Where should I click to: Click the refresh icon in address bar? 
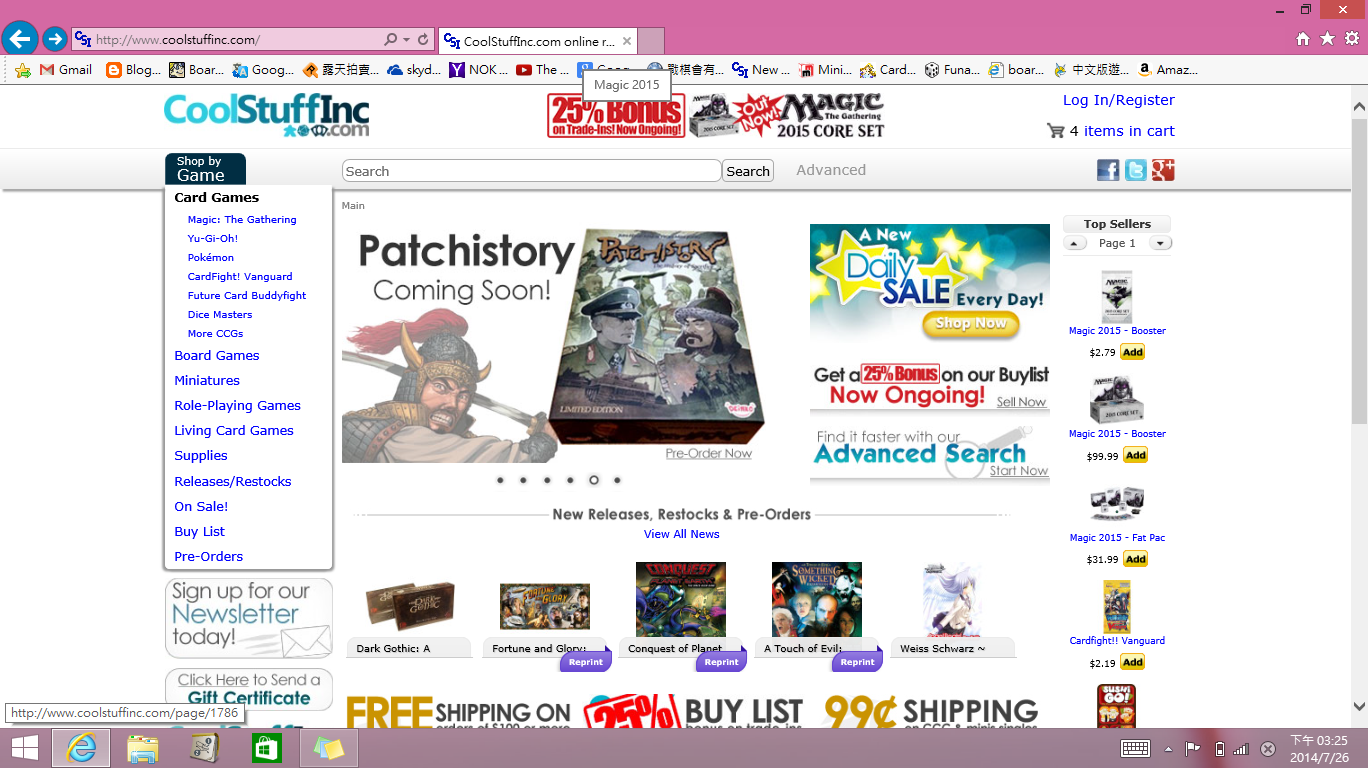(423, 40)
